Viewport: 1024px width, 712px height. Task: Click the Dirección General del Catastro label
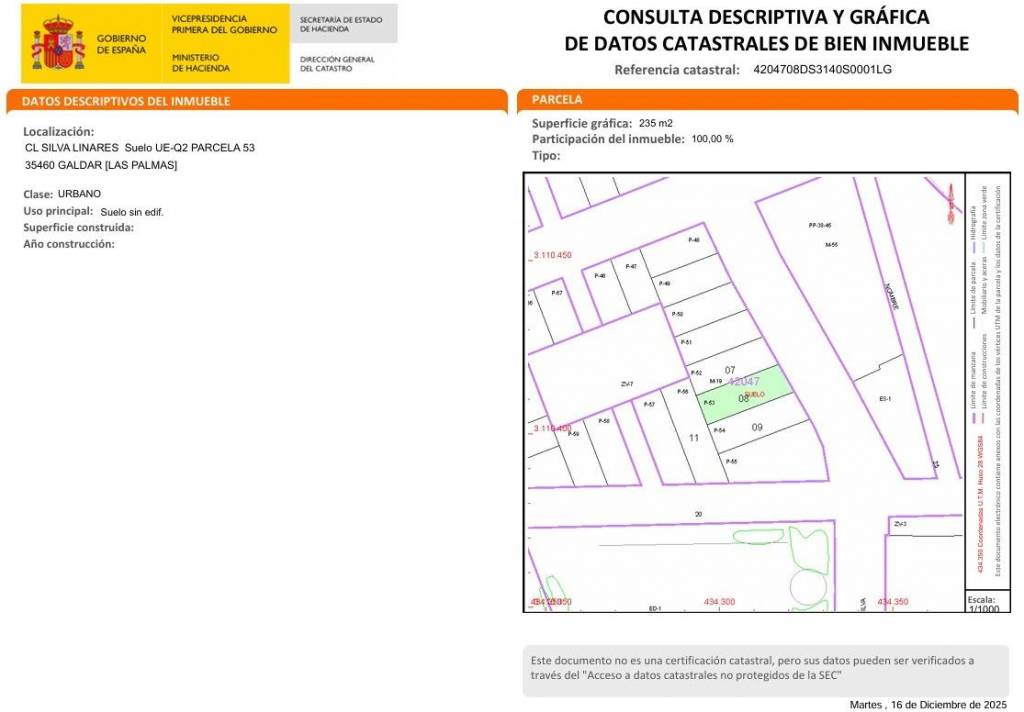click(x=337, y=63)
